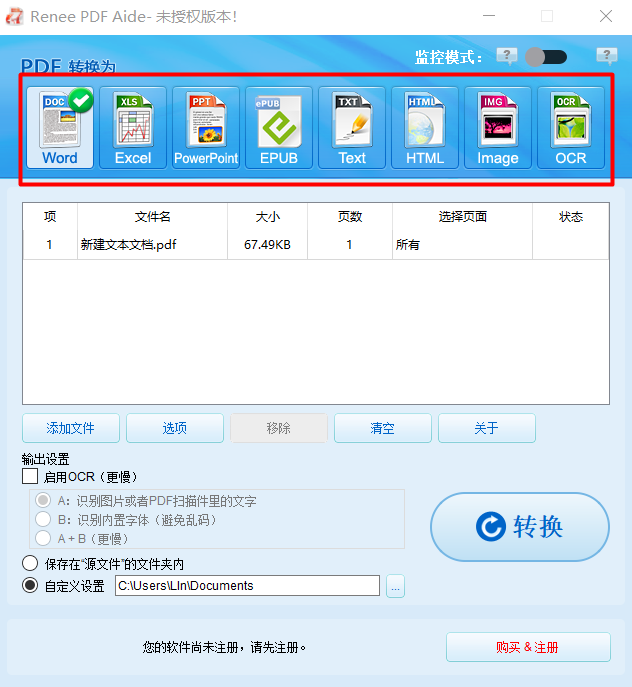The image size is (632, 687).
Task: Click the 购买 & 注册 button
Action: coord(528,647)
